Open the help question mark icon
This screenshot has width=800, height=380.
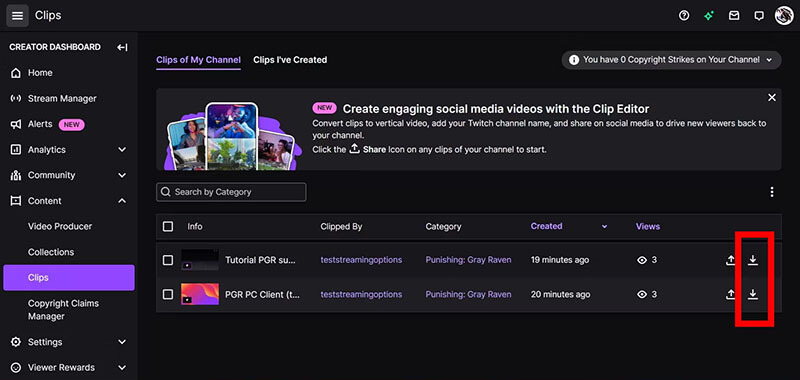tap(684, 16)
